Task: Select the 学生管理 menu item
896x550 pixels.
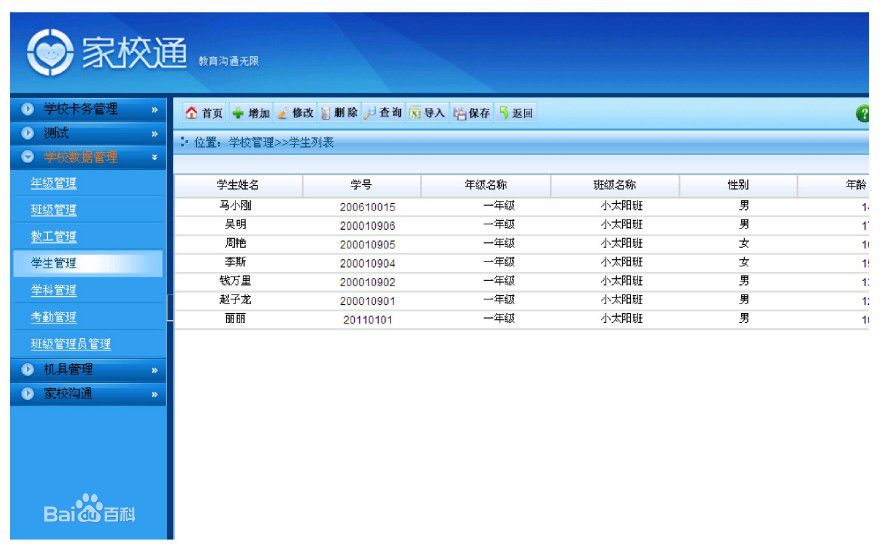Action: tap(88, 263)
